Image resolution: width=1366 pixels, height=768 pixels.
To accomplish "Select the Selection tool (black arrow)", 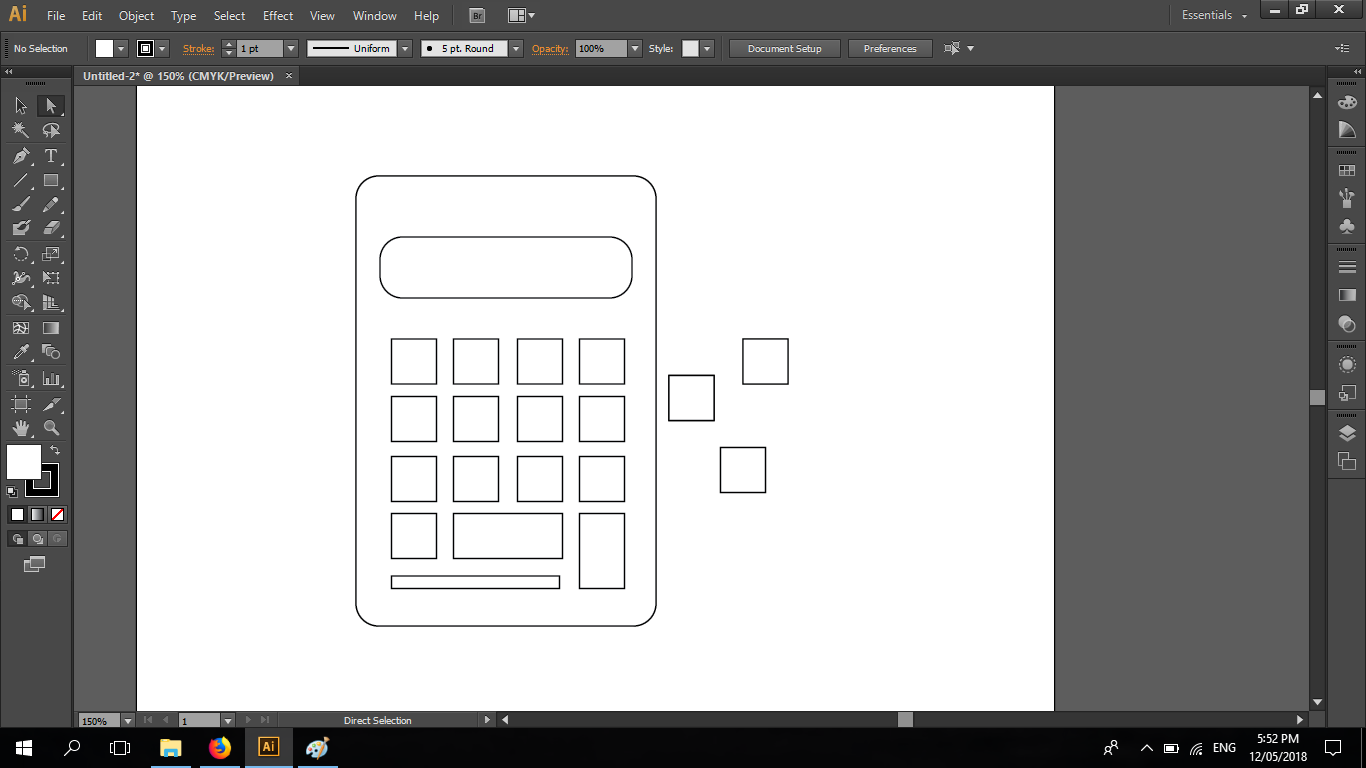I will click(x=21, y=106).
